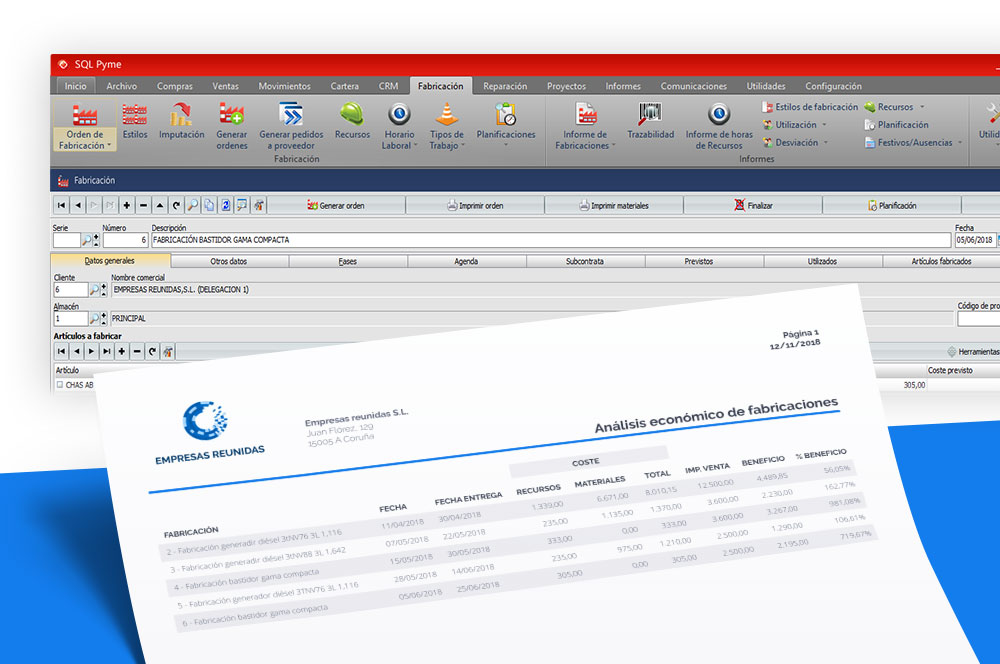The height and width of the screenshot is (664, 1000).
Task: Open the Informes ribbon tab
Action: point(623,86)
